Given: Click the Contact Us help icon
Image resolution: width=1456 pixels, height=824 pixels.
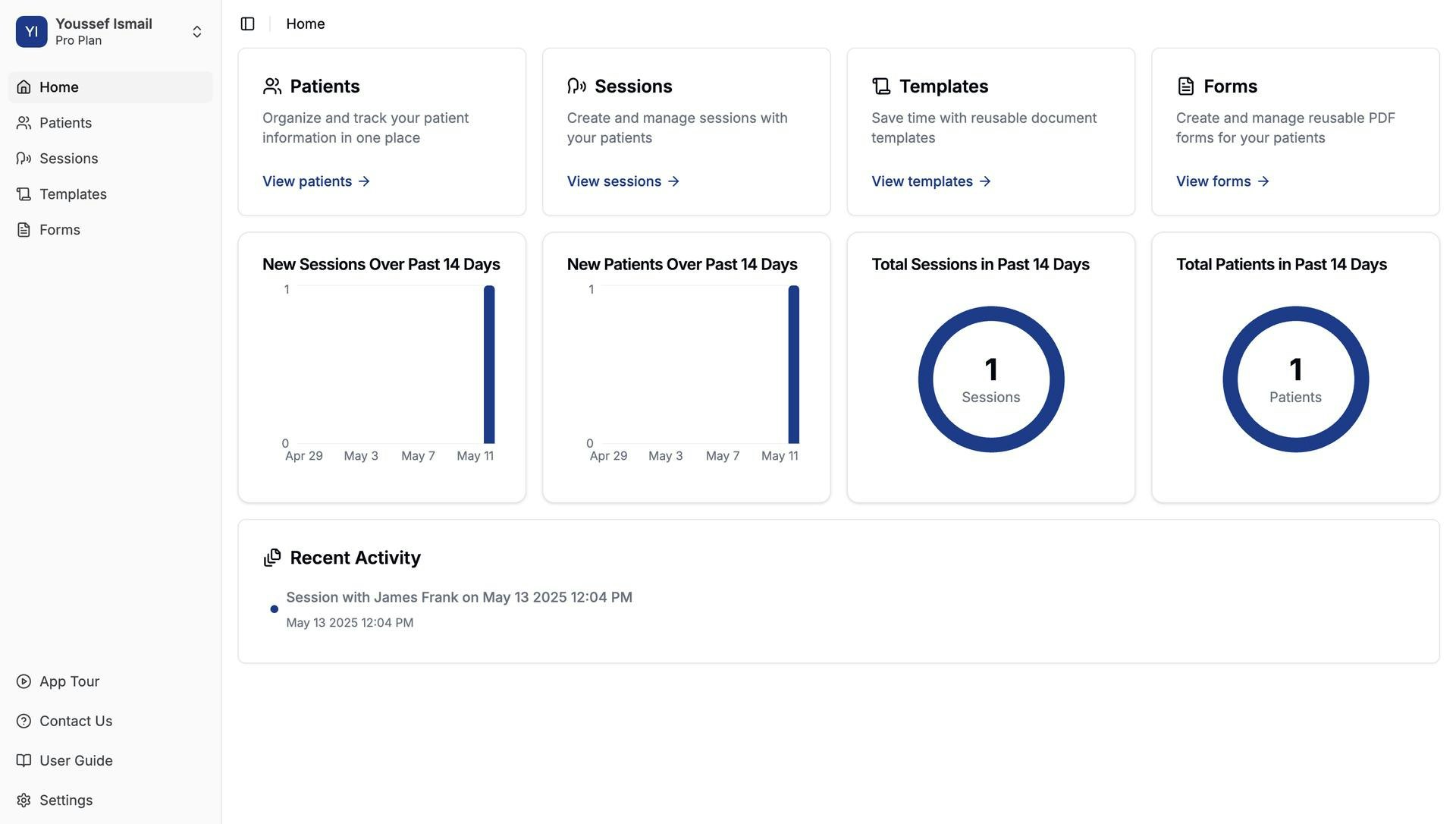Looking at the screenshot, I should pyautogui.click(x=24, y=721).
